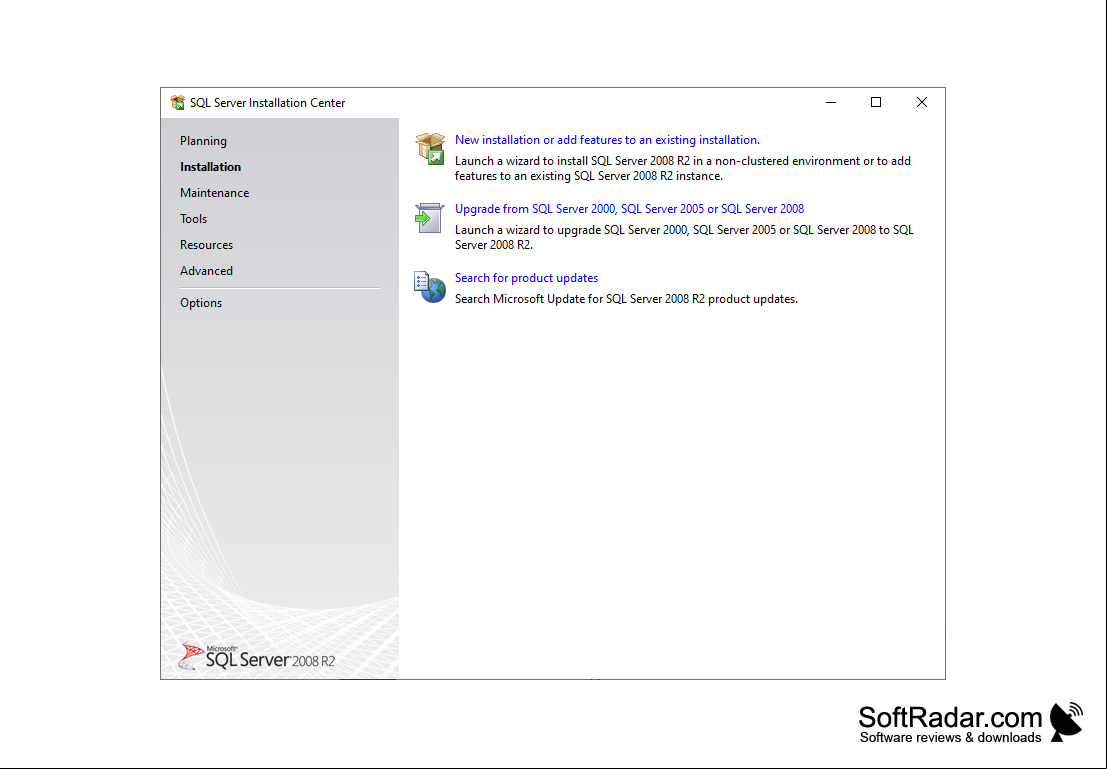Show the Resources section
Screen dimensions: 1107x769
pyautogui.click(x=206, y=245)
